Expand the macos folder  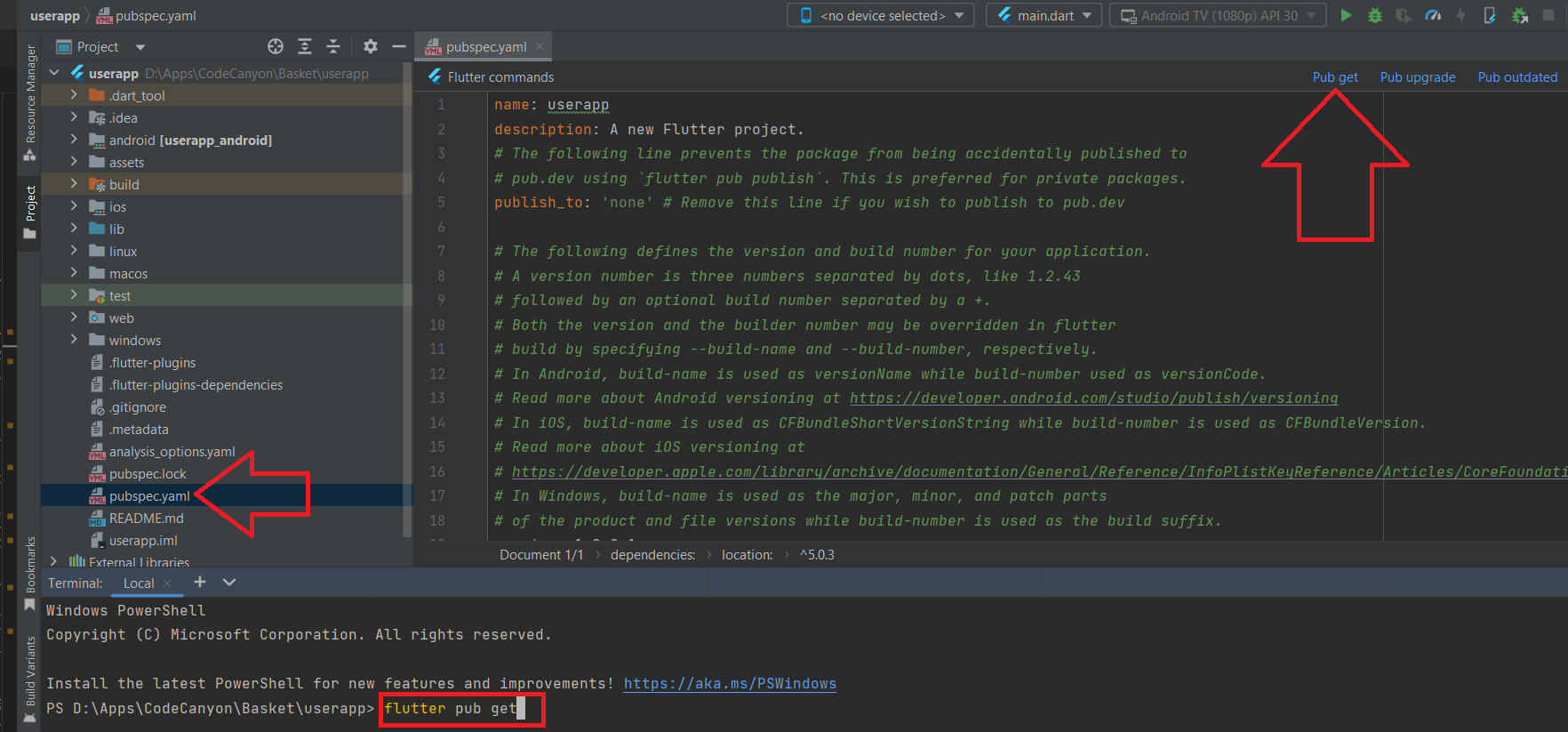coord(74,273)
